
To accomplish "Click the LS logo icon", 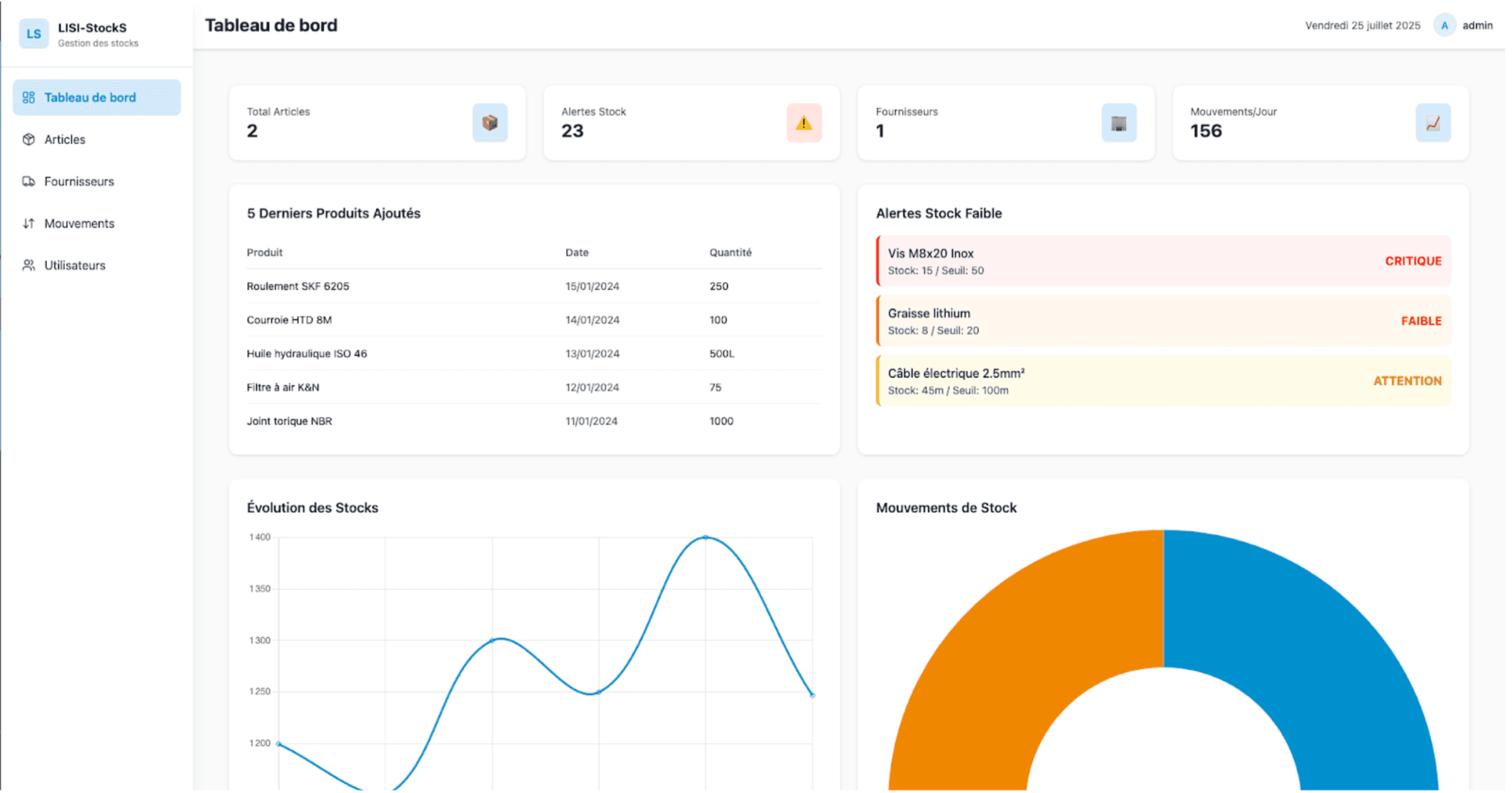I will [x=33, y=34].
